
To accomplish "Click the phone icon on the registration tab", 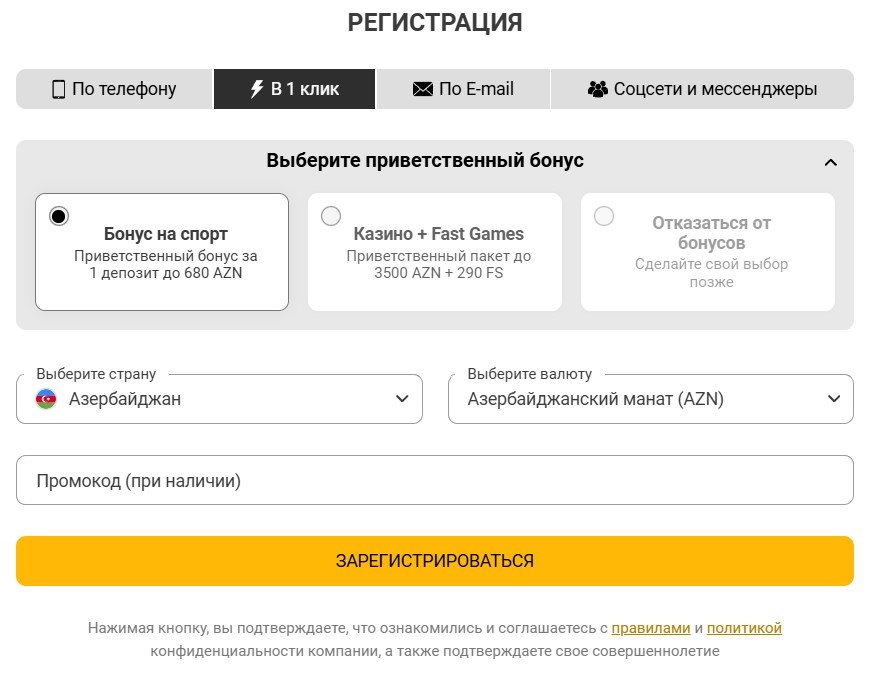I will [58, 89].
